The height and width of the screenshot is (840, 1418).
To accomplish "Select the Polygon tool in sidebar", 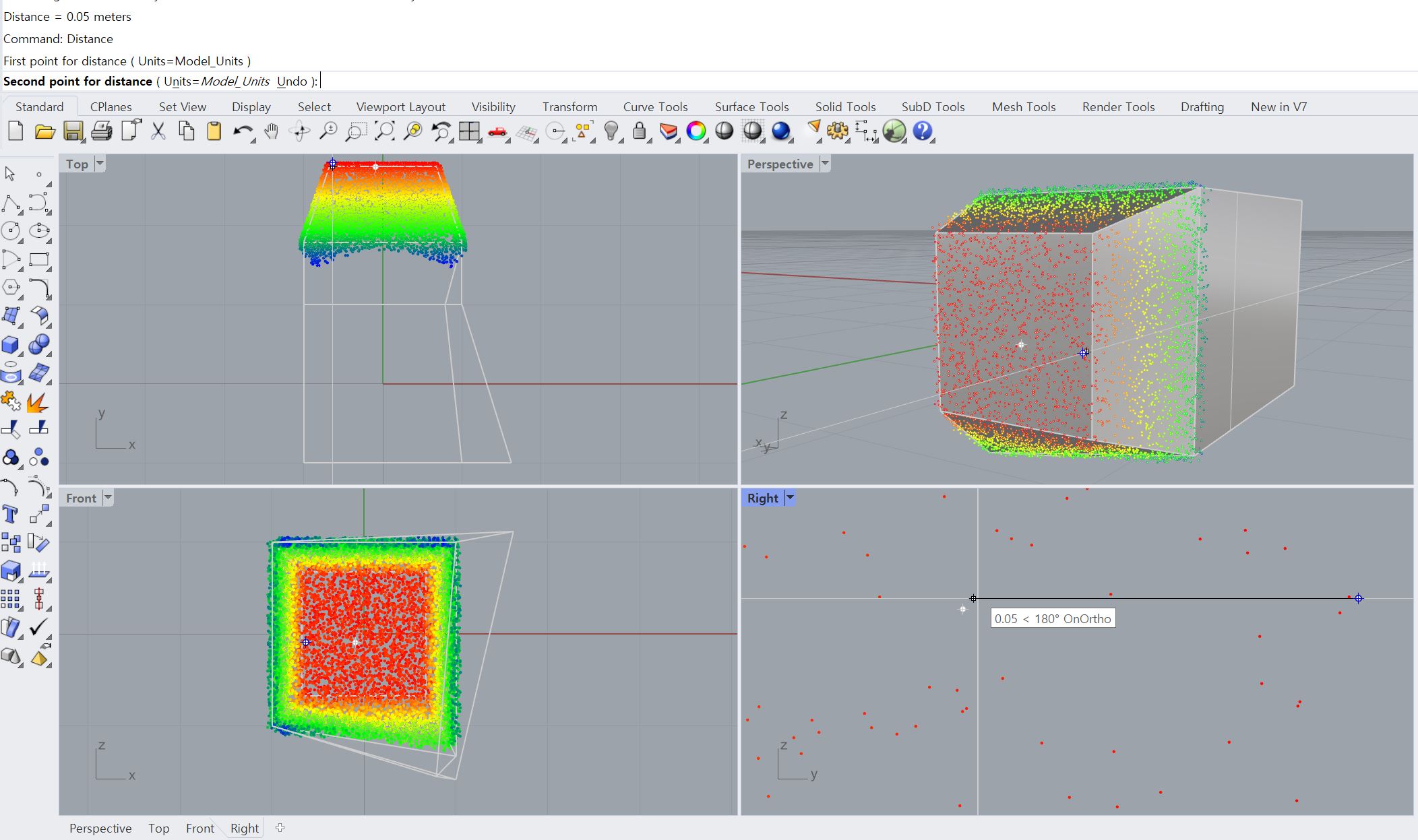I will point(10,288).
